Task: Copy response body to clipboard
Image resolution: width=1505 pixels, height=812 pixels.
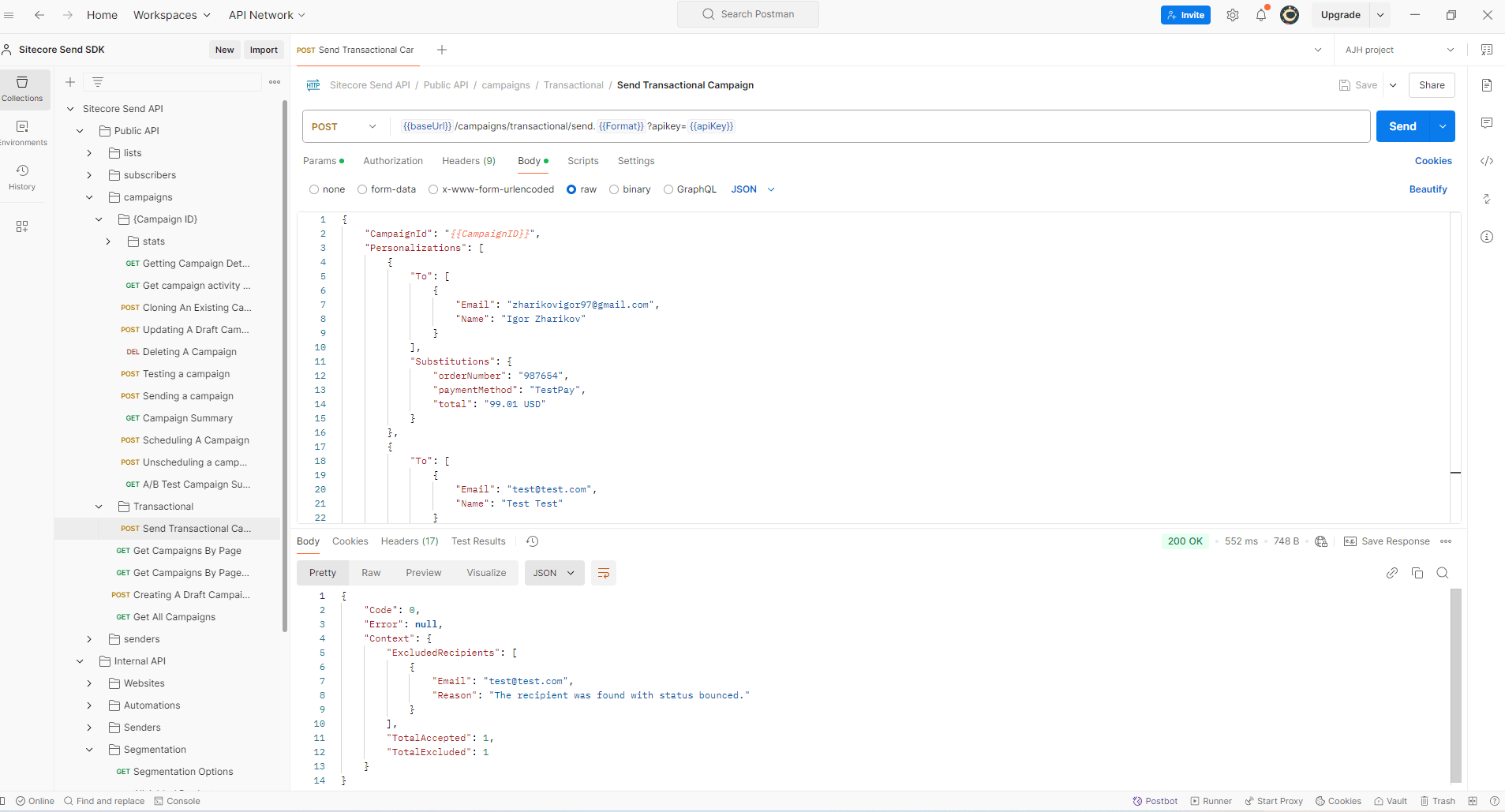Action: [1417, 573]
